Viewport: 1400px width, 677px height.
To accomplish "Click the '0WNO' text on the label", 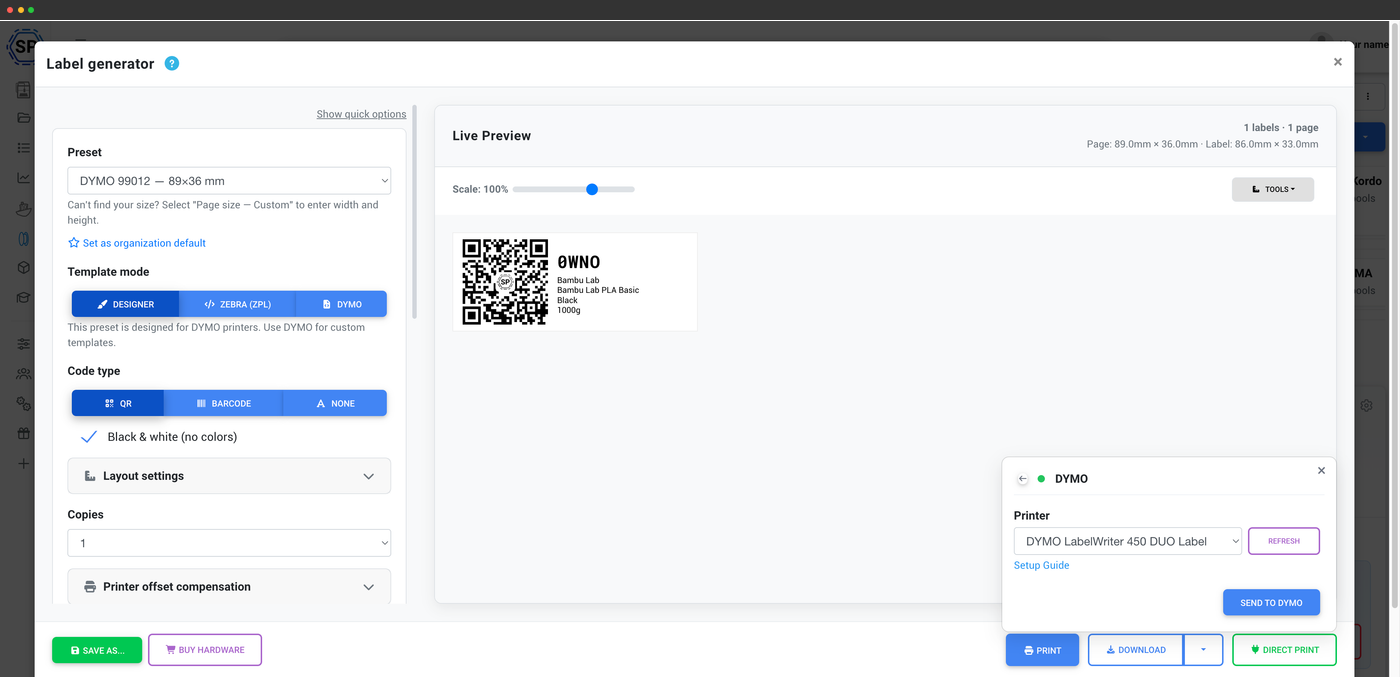I will 579,262.
